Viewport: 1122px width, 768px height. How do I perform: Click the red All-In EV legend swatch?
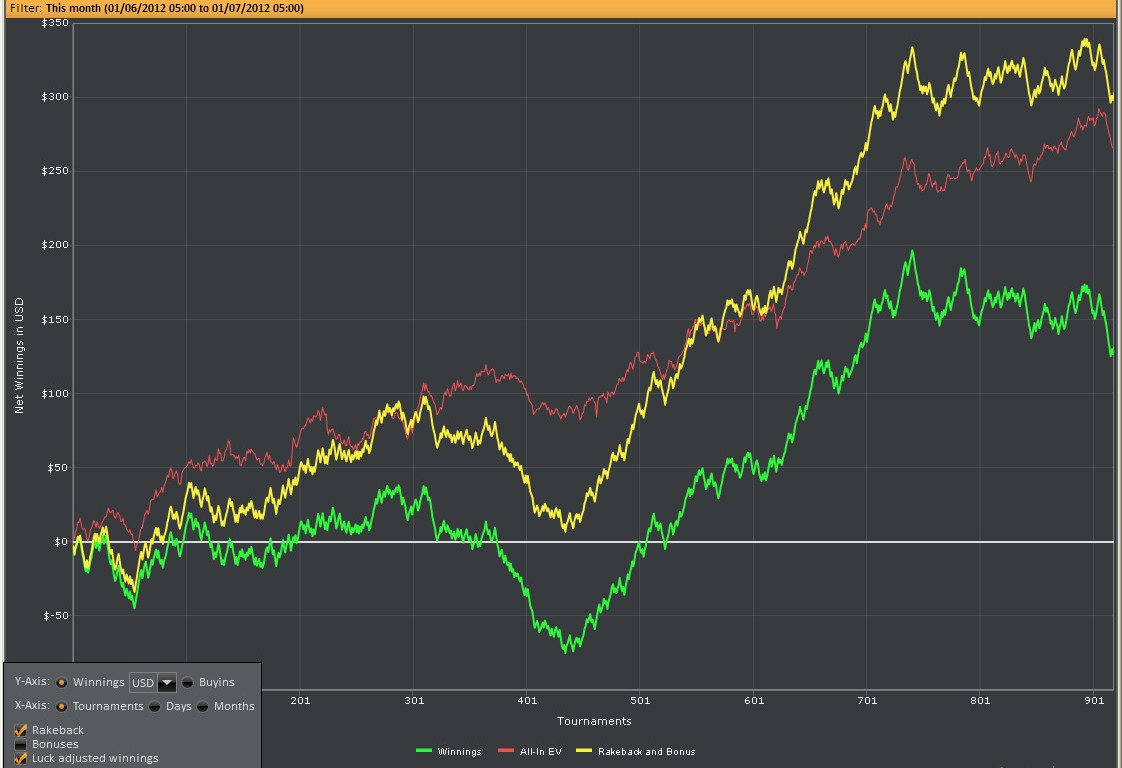505,751
